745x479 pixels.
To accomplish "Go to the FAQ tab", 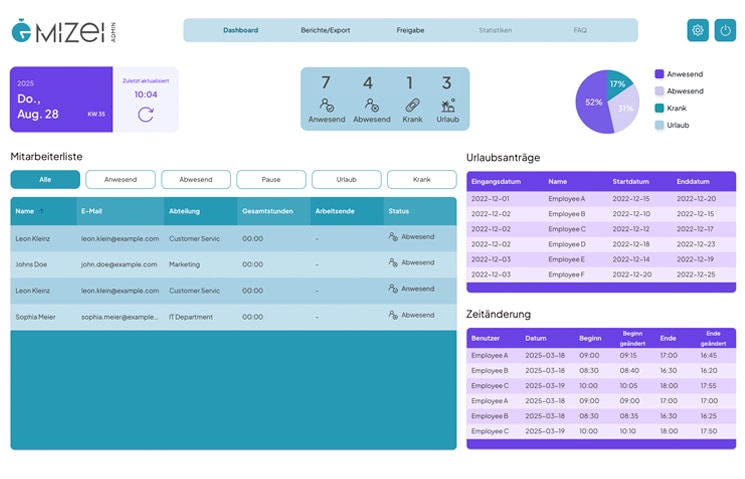I will click(x=580, y=30).
